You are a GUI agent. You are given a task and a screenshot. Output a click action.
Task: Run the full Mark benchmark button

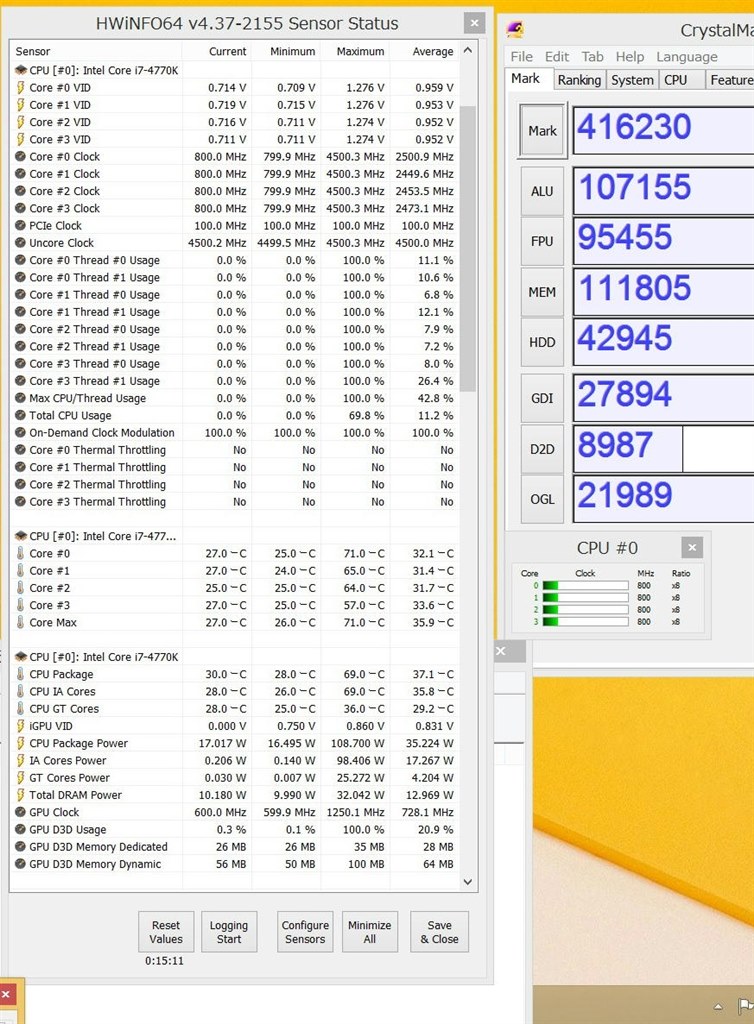coord(542,131)
